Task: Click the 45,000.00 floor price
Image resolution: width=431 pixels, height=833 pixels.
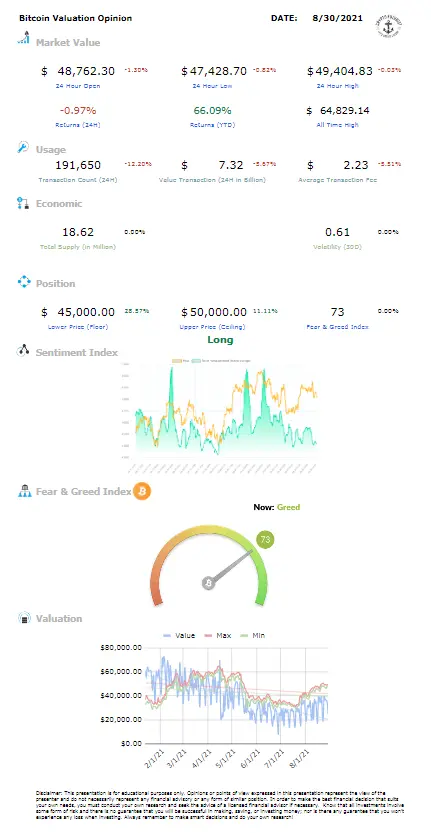Action: [x=85, y=312]
